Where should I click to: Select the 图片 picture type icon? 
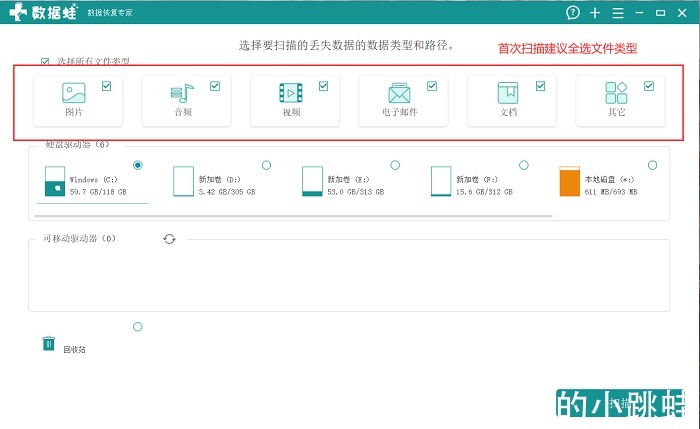(x=74, y=93)
